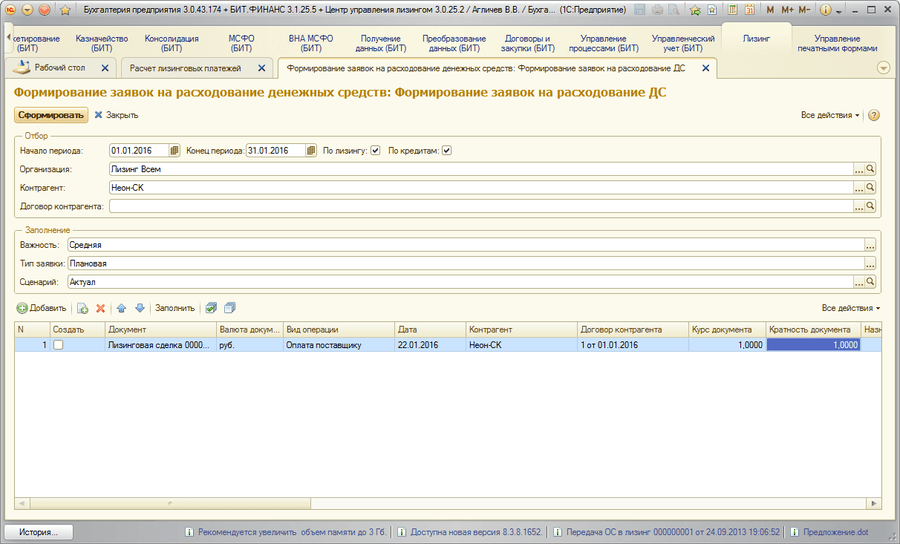Open calendar picker for Конец периода
Viewport: 900px width, 544px height.
click(311, 150)
